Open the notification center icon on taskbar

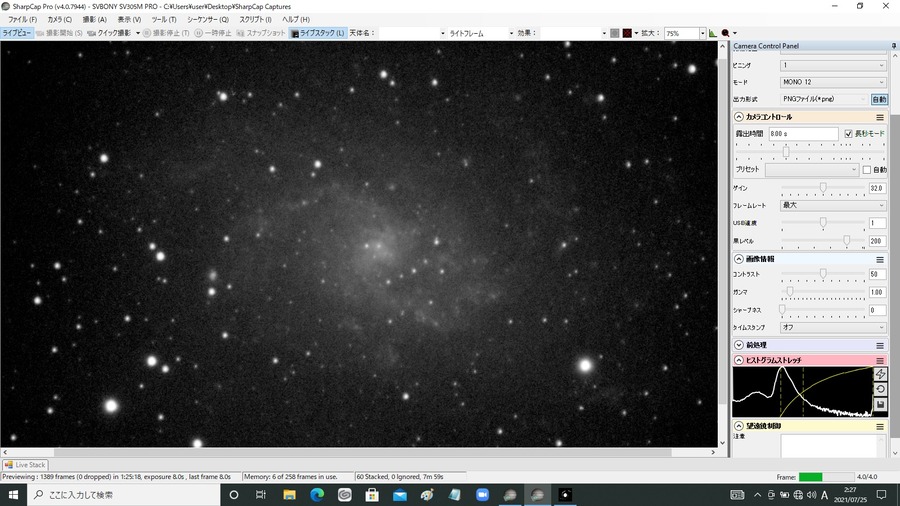(x=882, y=495)
